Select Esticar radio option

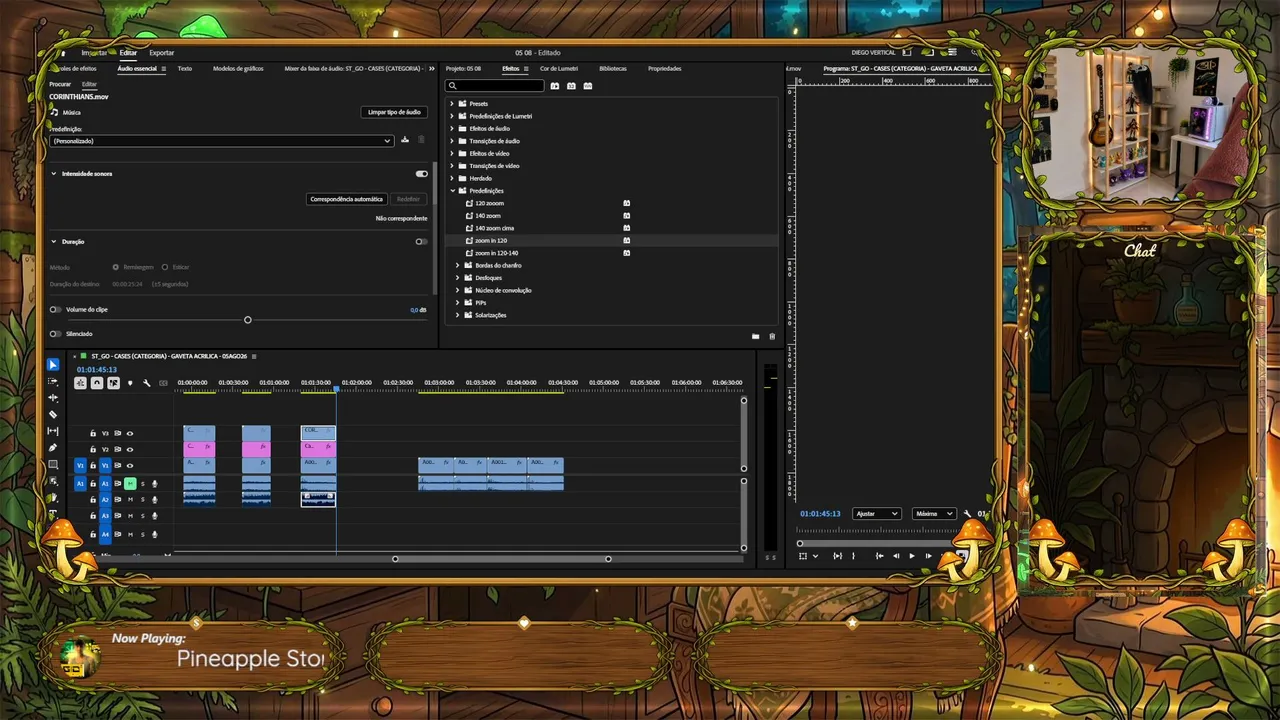click(165, 267)
